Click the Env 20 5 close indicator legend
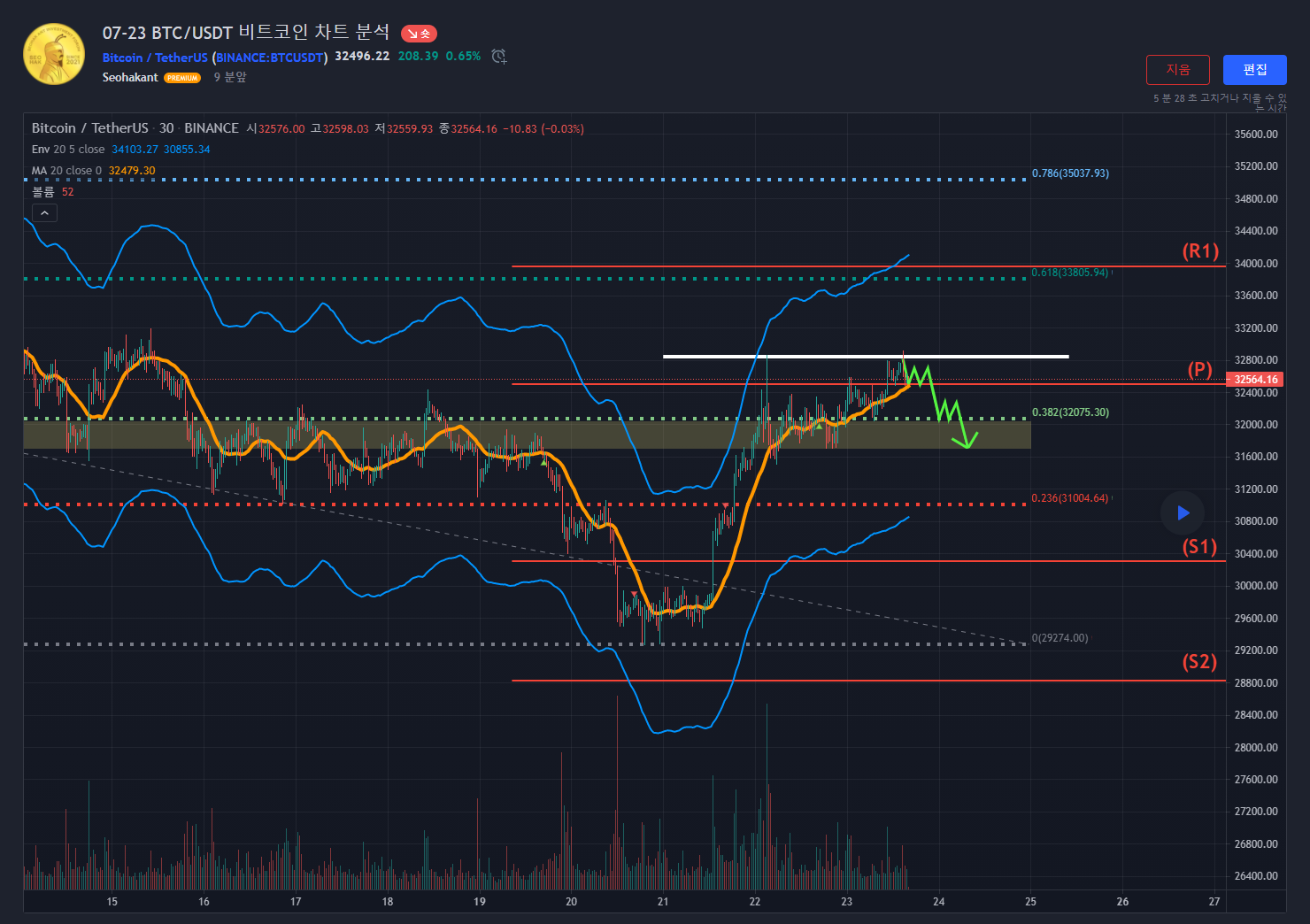 click(x=68, y=150)
